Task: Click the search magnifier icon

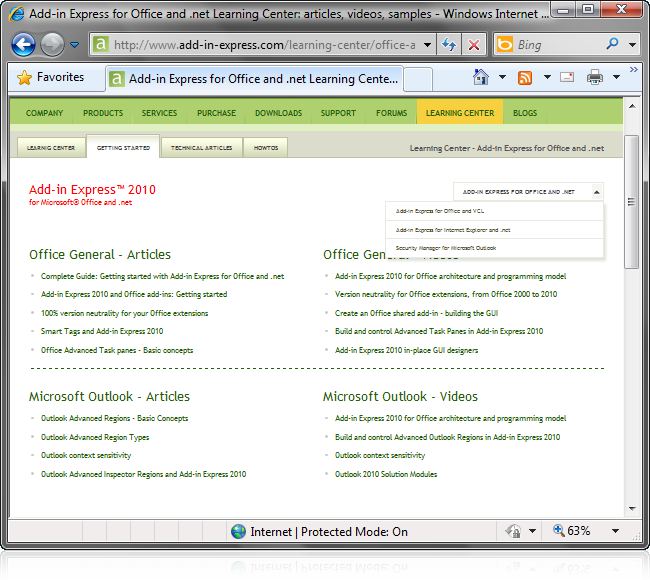Action: click(x=612, y=44)
